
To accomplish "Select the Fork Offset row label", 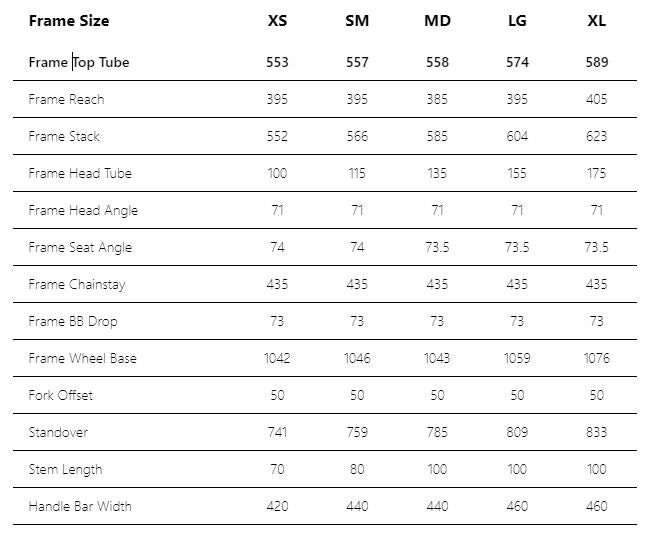I will [61, 395].
